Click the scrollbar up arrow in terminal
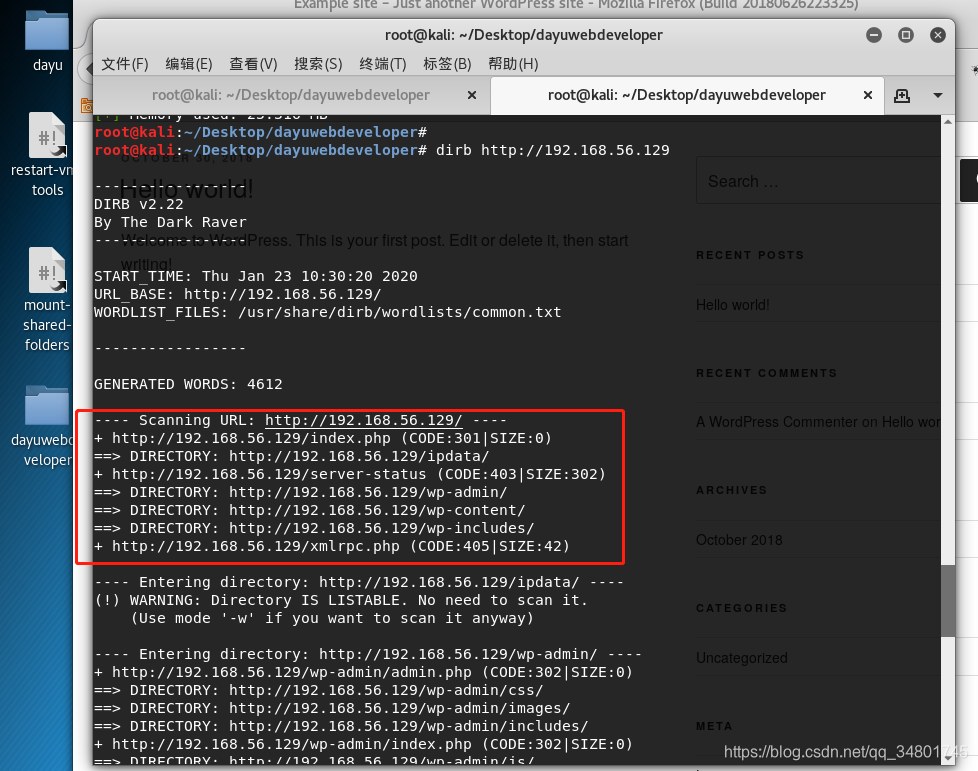 click(x=948, y=122)
